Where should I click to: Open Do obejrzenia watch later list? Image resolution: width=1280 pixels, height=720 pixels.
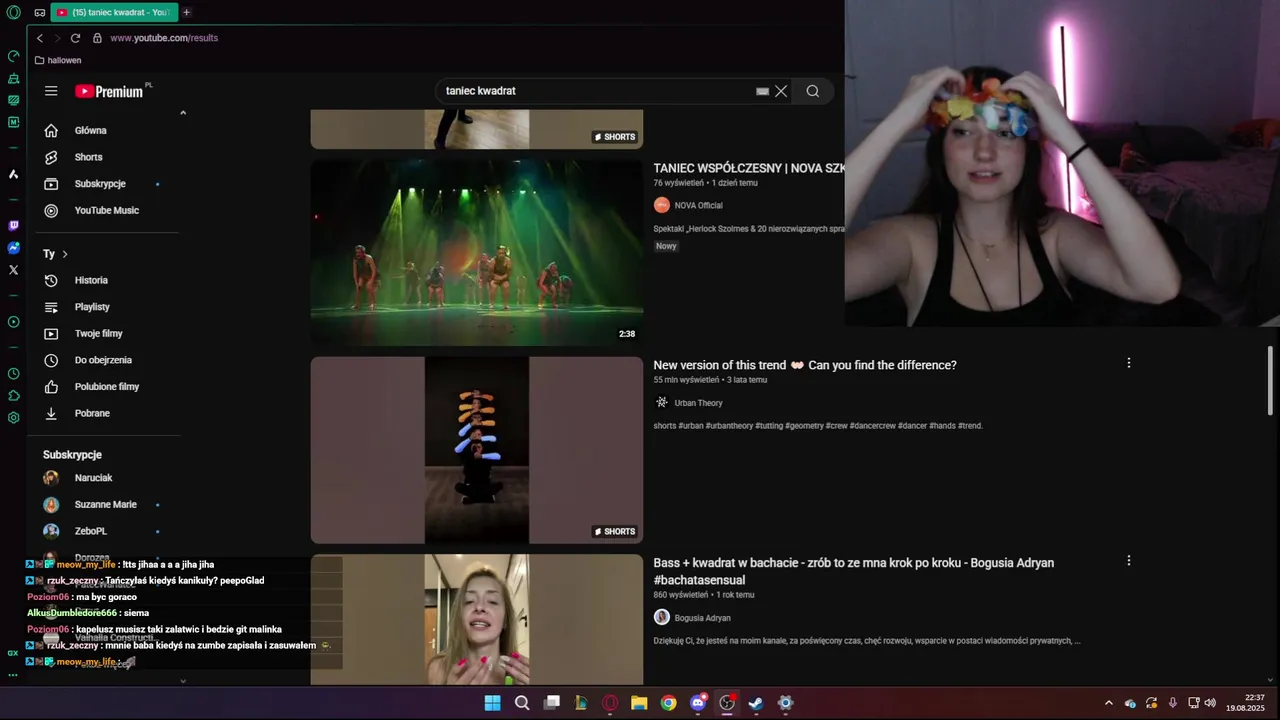tap(103, 360)
